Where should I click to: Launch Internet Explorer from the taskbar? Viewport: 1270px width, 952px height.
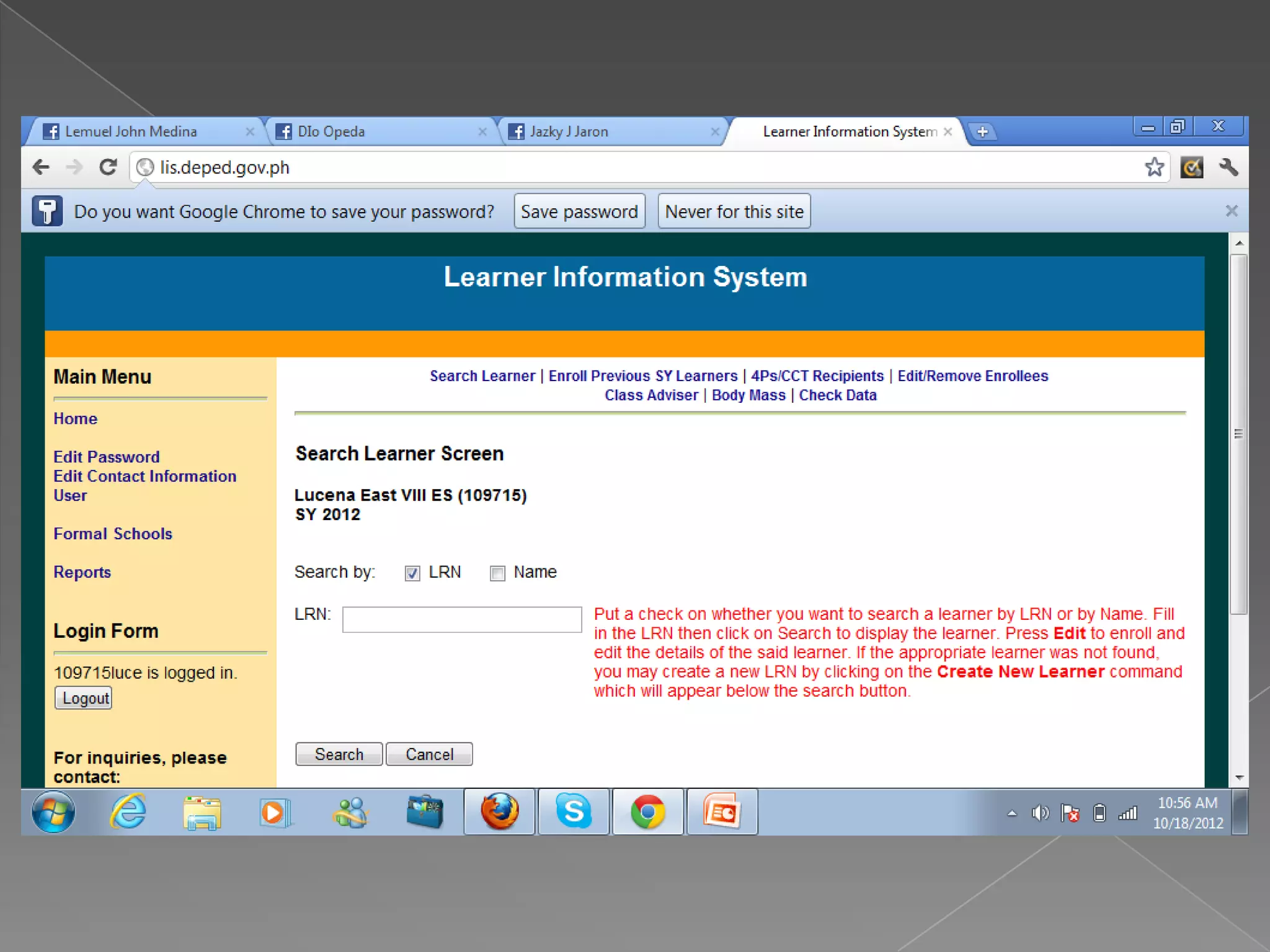(x=128, y=812)
